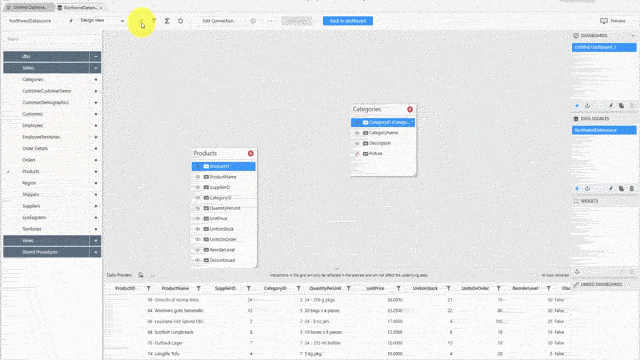Toggle visibility of CategoryID in Products

click(x=198, y=198)
